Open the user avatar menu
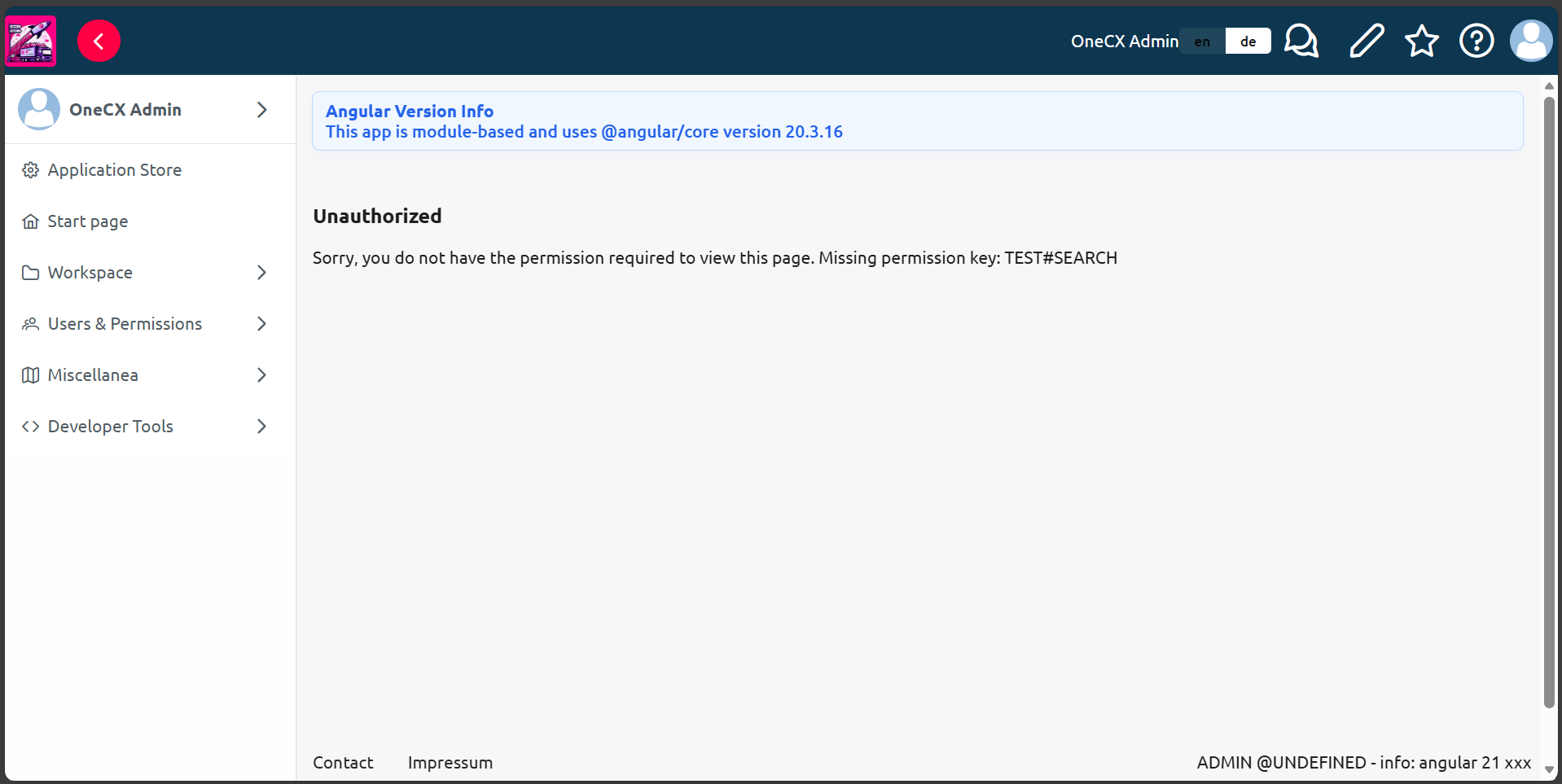Viewport: 1562px width, 784px height. pos(1531,41)
